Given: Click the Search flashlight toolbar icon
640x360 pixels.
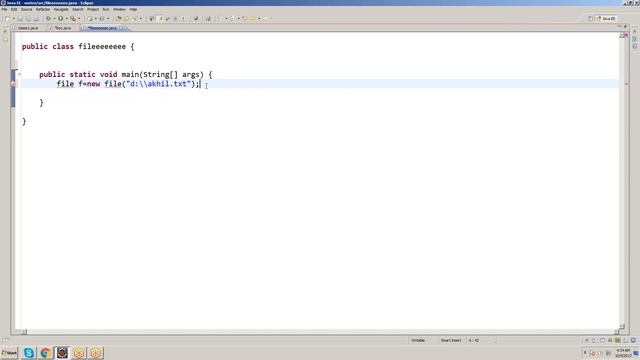Looking at the screenshot, I should pyautogui.click(x=135, y=18).
